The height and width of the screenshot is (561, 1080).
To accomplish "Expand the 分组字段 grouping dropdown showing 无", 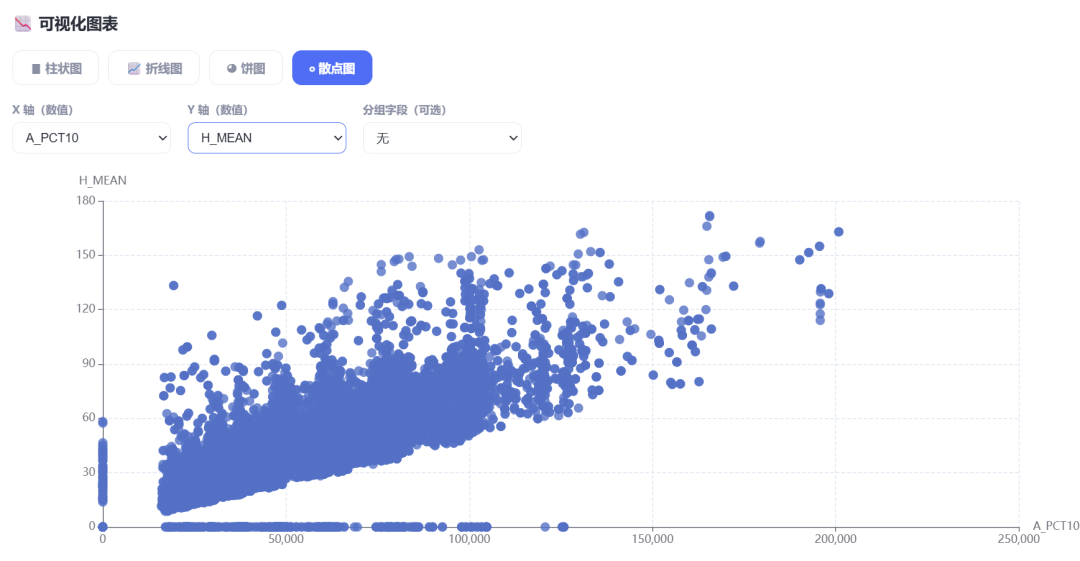I will tap(442, 138).
